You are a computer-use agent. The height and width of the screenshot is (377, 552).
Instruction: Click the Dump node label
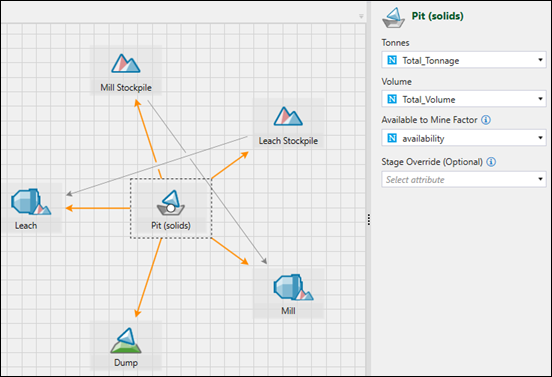pyautogui.click(x=126, y=363)
